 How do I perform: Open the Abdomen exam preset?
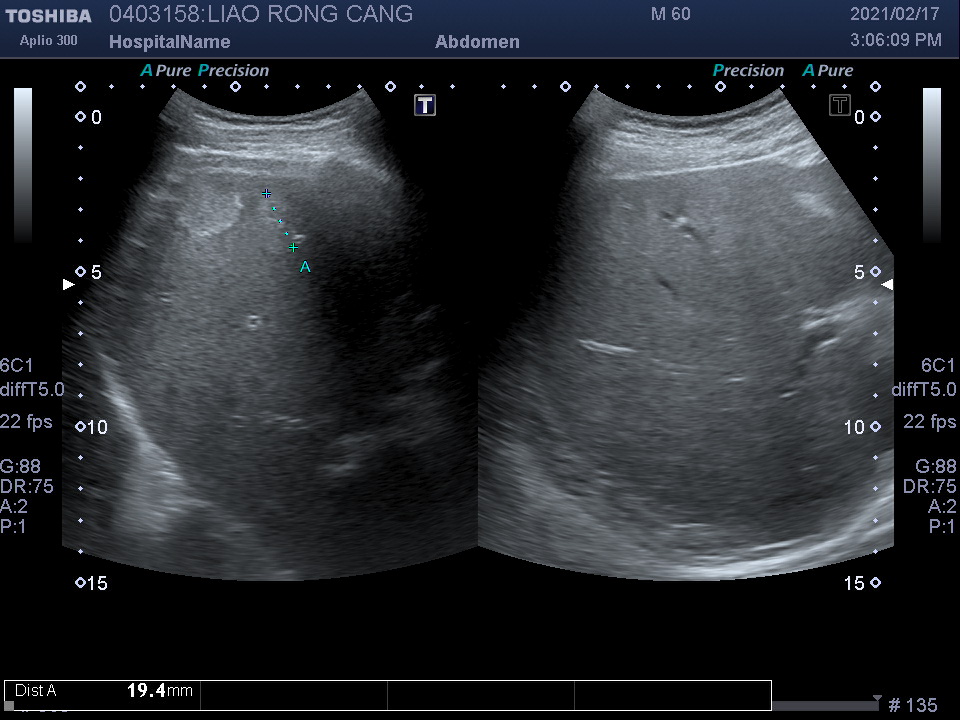click(477, 42)
